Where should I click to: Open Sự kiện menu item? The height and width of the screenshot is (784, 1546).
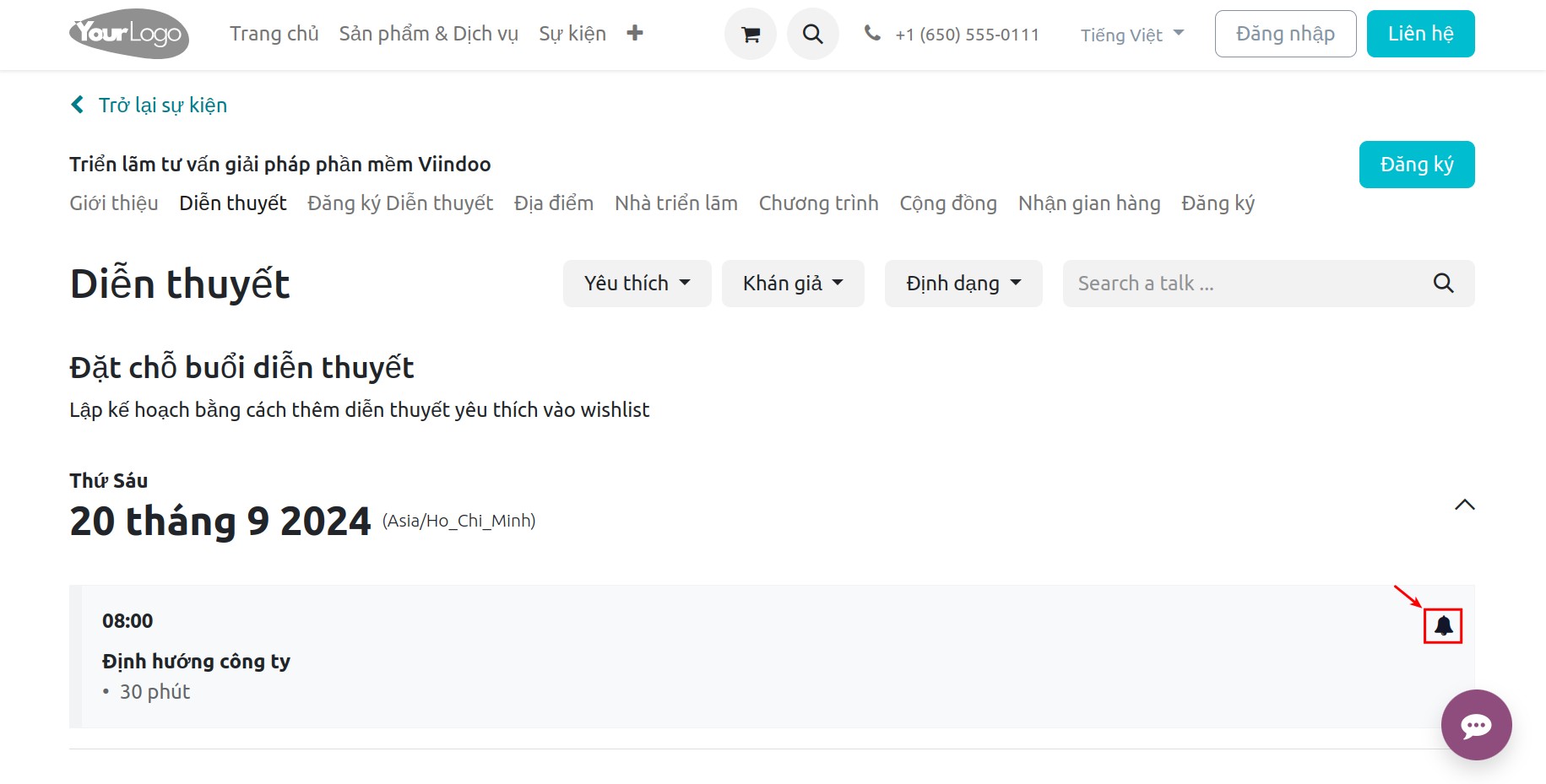[x=572, y=34]
